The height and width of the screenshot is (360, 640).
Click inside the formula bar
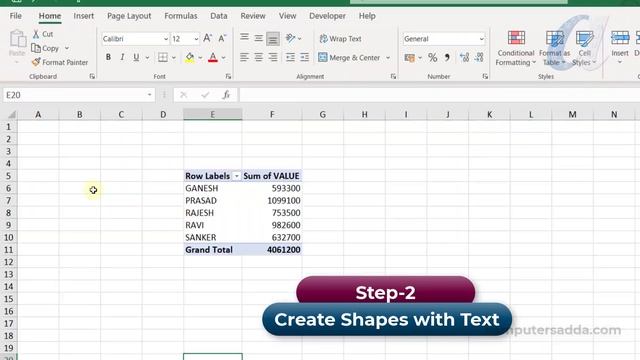click(x=439, y=95)
